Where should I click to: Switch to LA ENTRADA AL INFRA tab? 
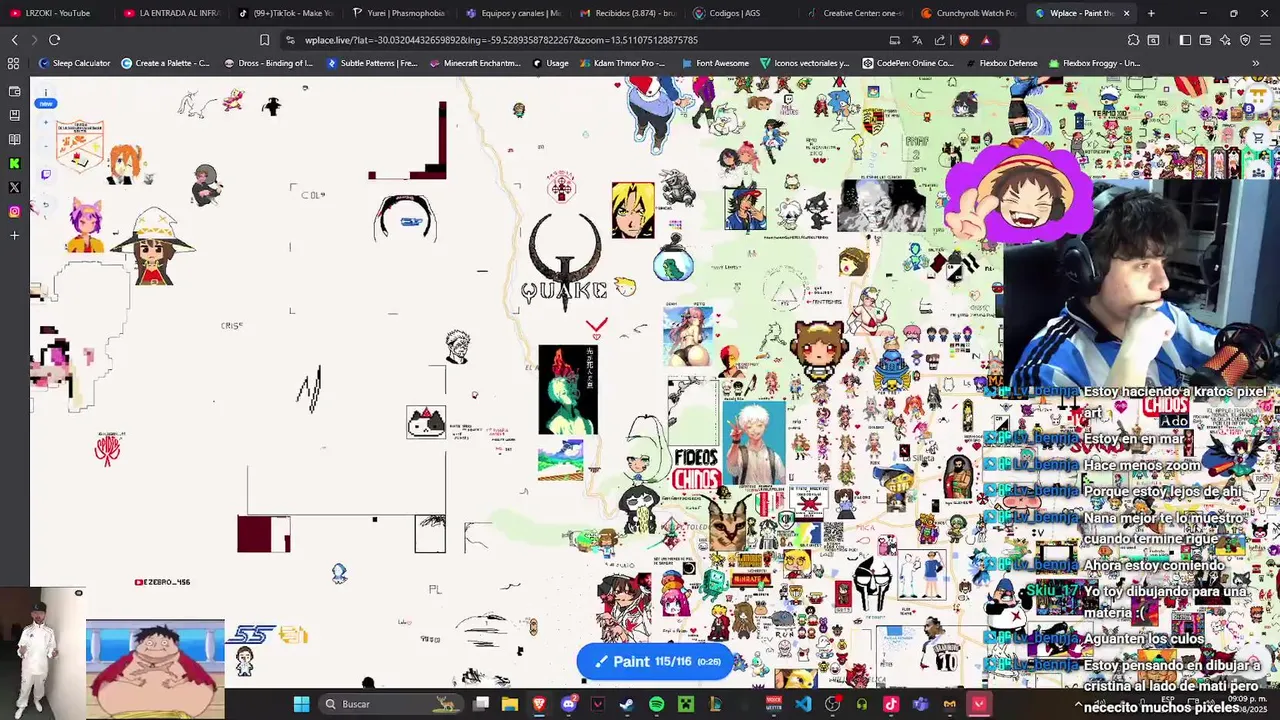coord(172,13)
